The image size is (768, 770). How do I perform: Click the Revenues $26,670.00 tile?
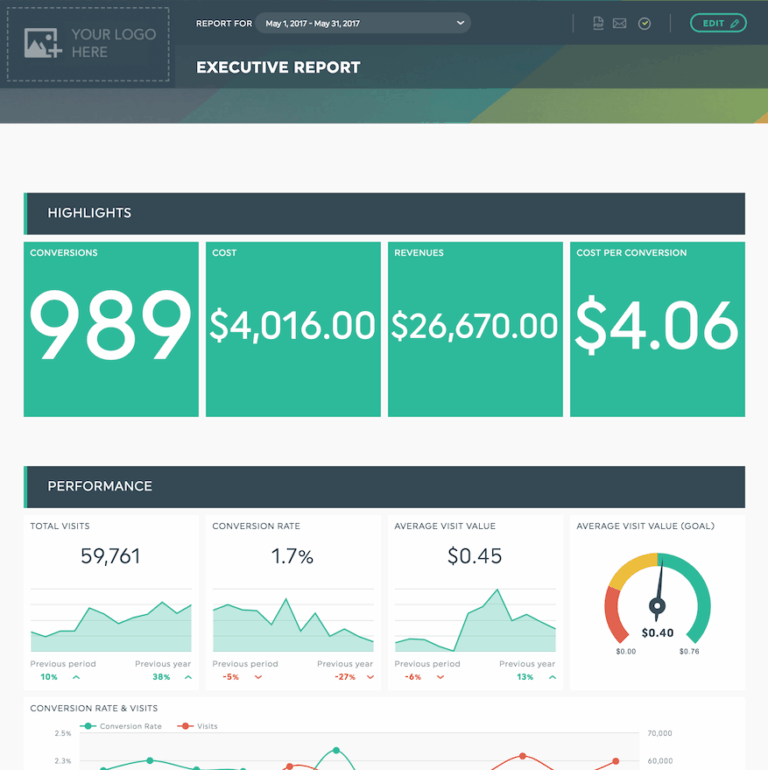[x=475, y=329]
